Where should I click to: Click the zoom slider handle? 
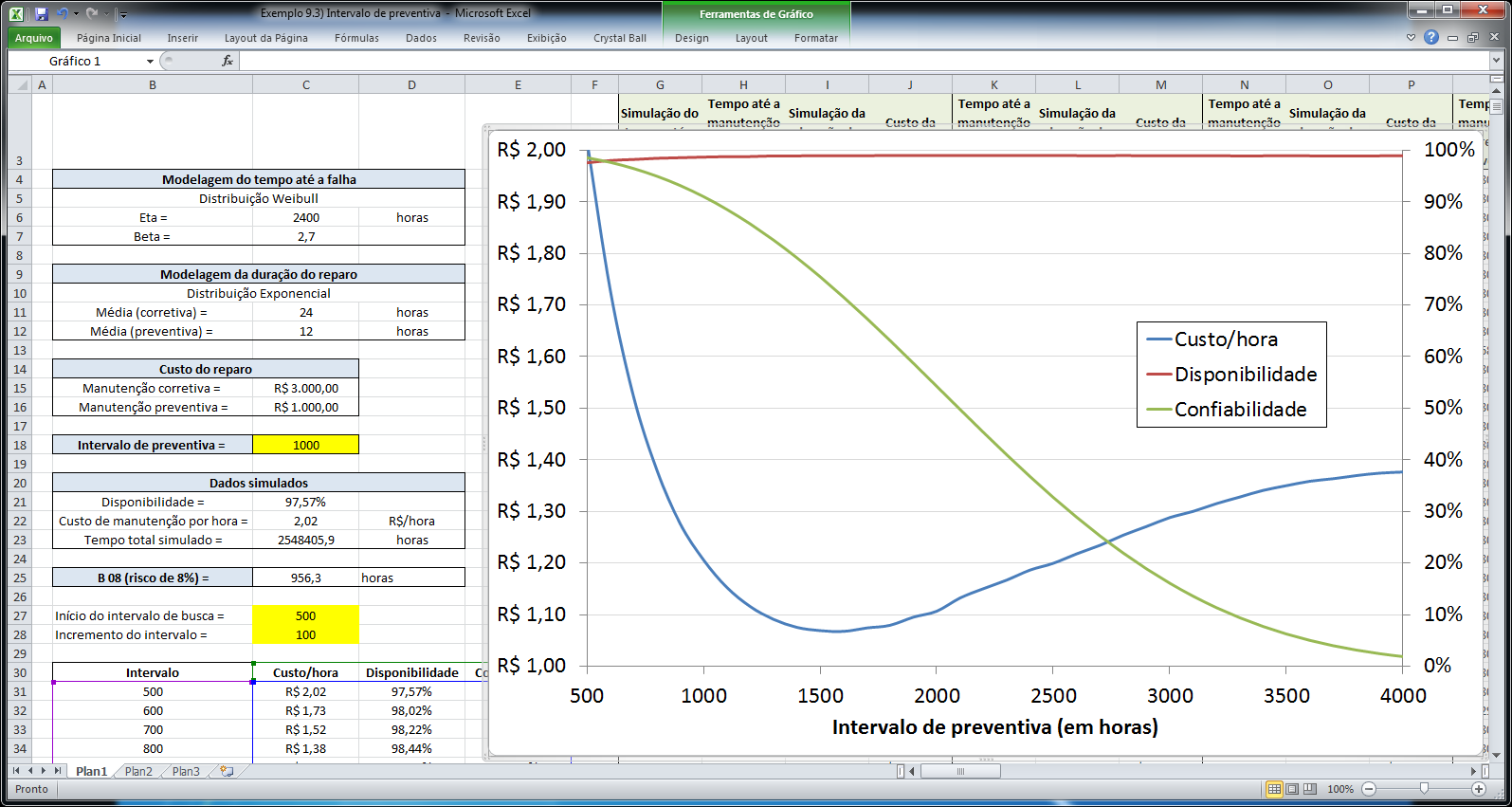tap(1424, 789)
